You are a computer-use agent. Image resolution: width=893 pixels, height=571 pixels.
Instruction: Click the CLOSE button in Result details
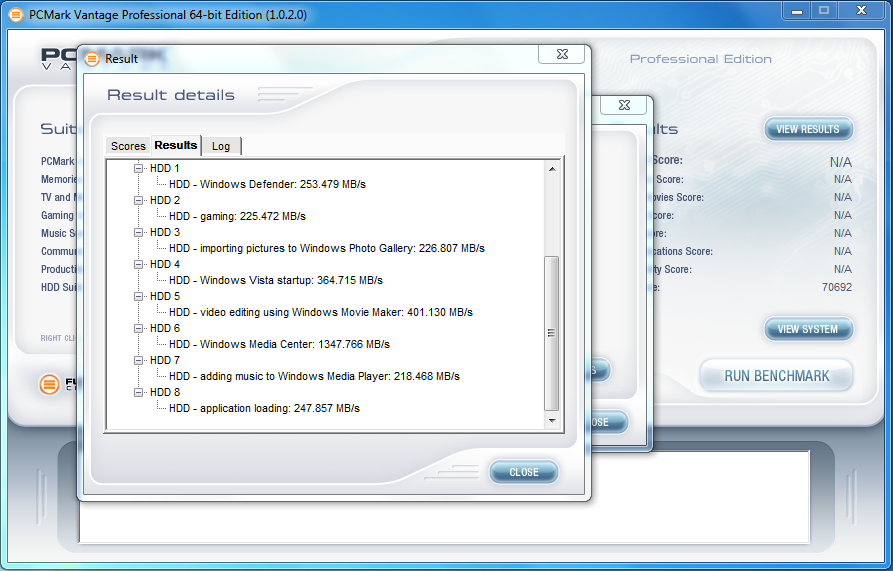524,472
